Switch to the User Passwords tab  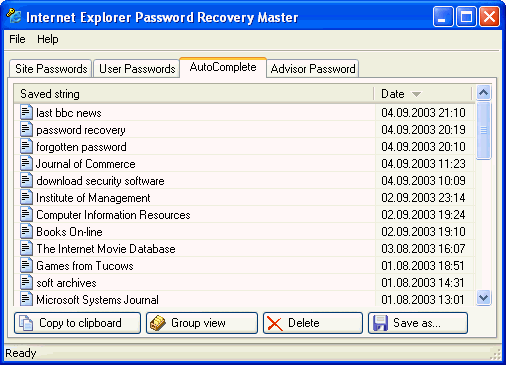pos(137,69)
